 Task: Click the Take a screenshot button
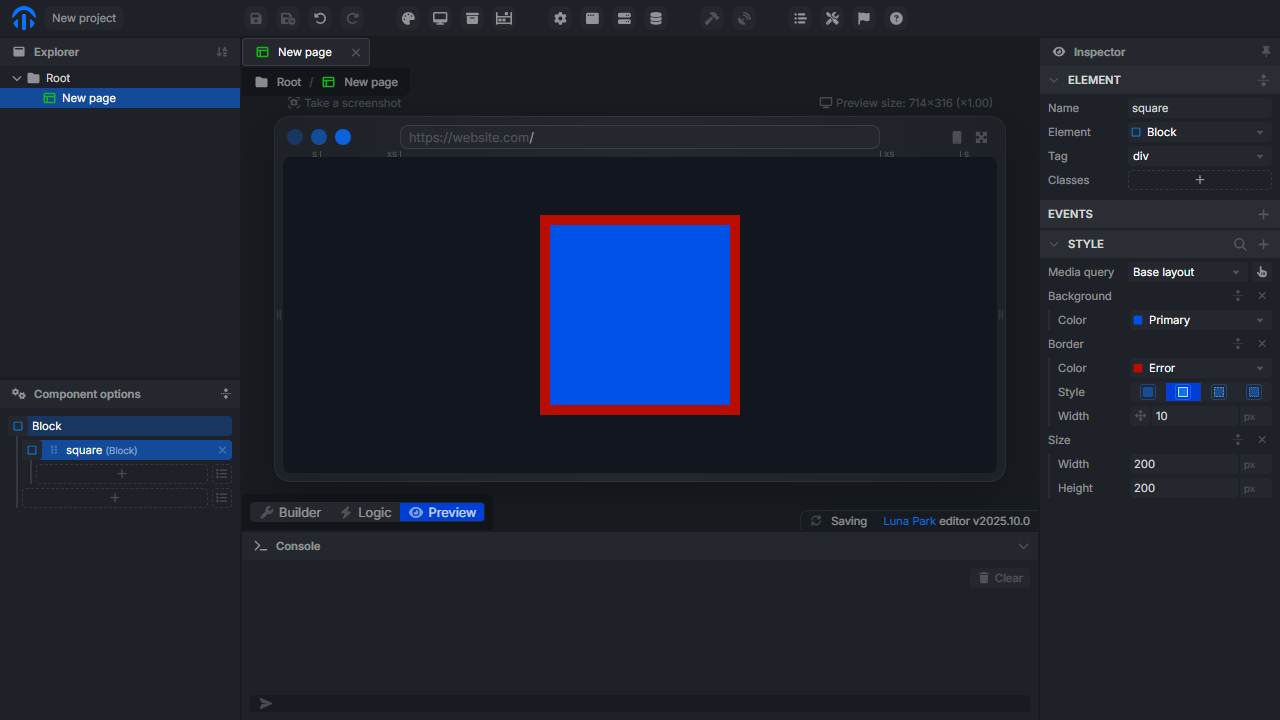344,103
